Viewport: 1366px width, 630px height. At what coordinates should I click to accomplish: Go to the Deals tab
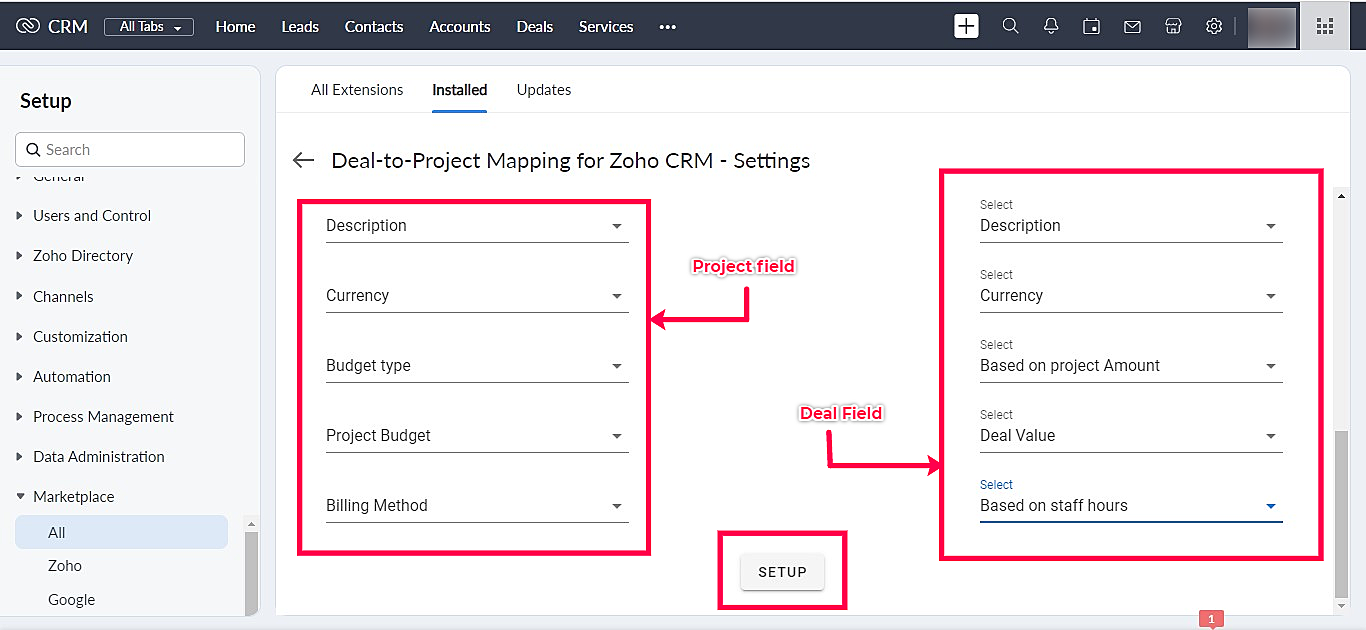point(535,27)
